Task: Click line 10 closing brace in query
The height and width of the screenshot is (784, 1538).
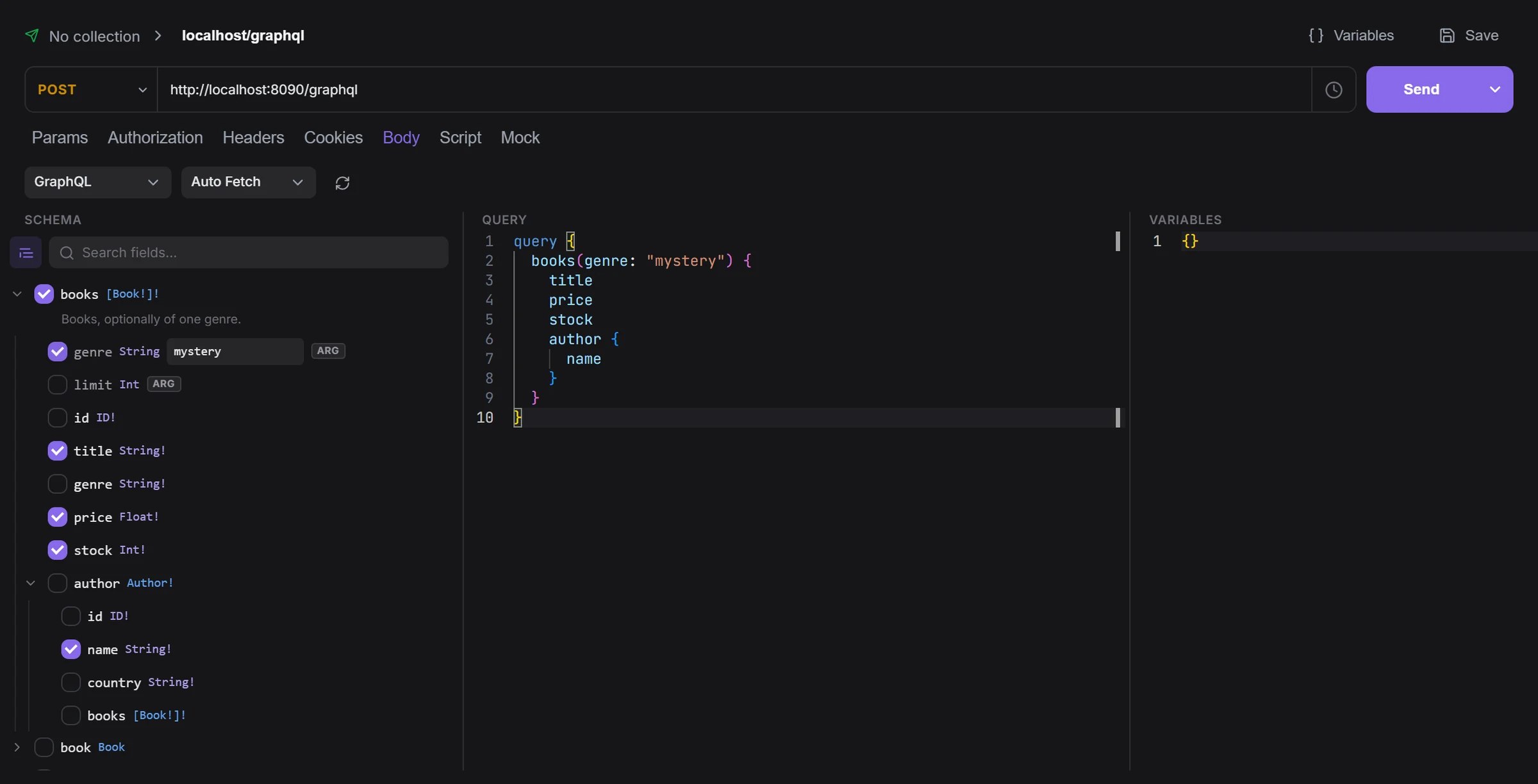Action: (x=518, y=418)
